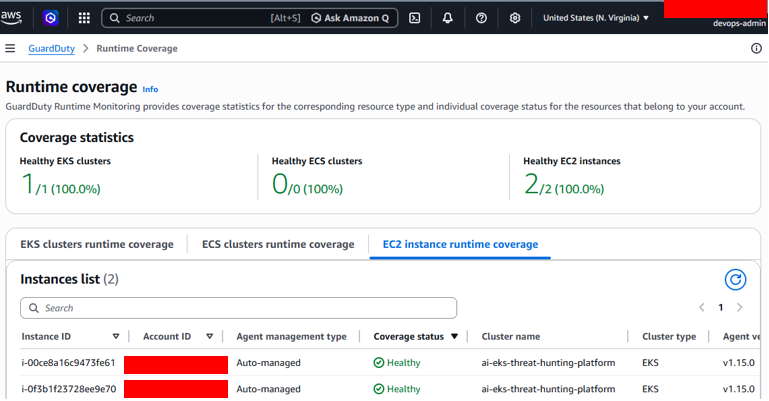Open the services grid menu
The width and height of the screenshot is (769, 401).
(x=84, y=18)
